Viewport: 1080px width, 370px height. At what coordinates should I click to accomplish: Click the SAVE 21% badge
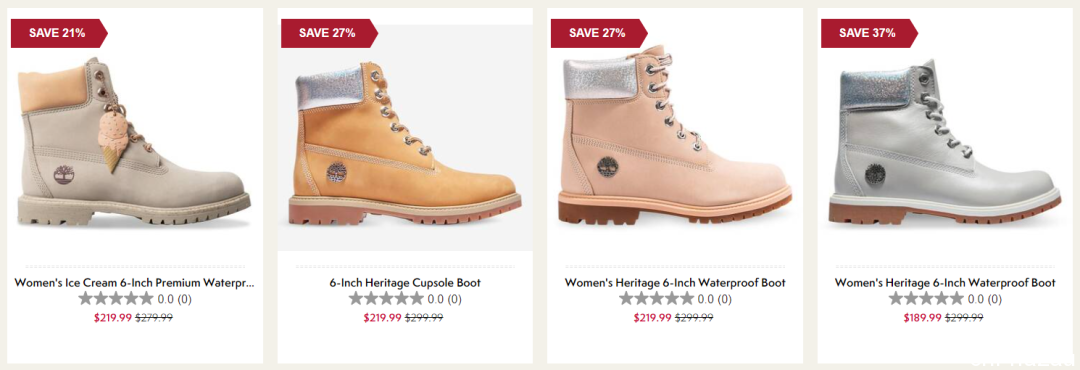pos(59,33)
